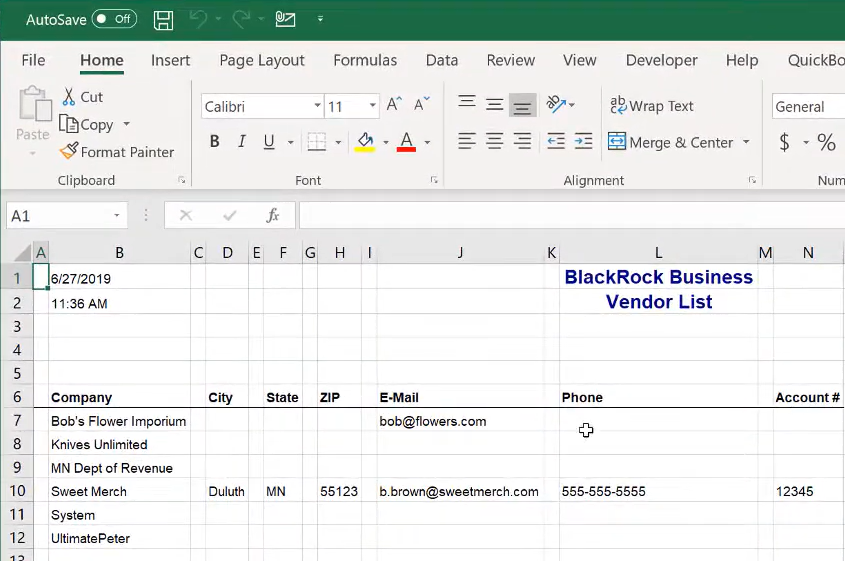This screenshot has height=561, width=845.
Task: Open fill color dropdown arrow
Action: (x=386, y=142)
